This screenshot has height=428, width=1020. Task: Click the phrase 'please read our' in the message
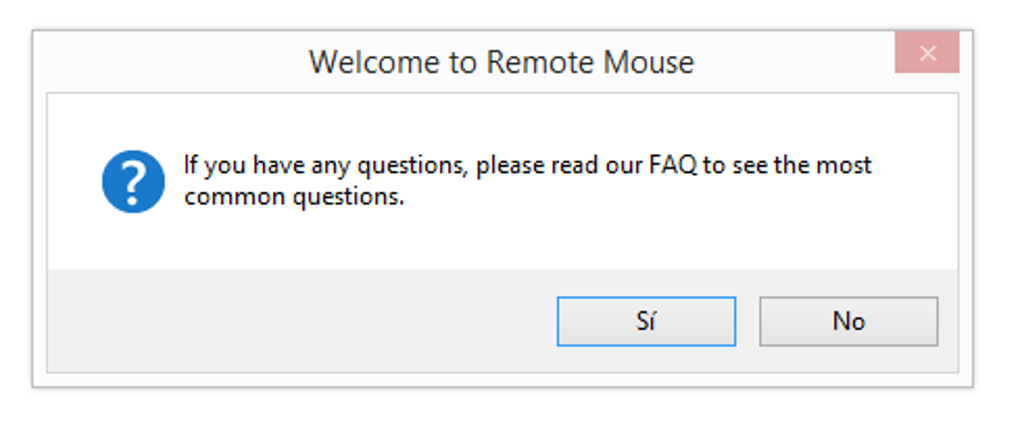[561, 165]
